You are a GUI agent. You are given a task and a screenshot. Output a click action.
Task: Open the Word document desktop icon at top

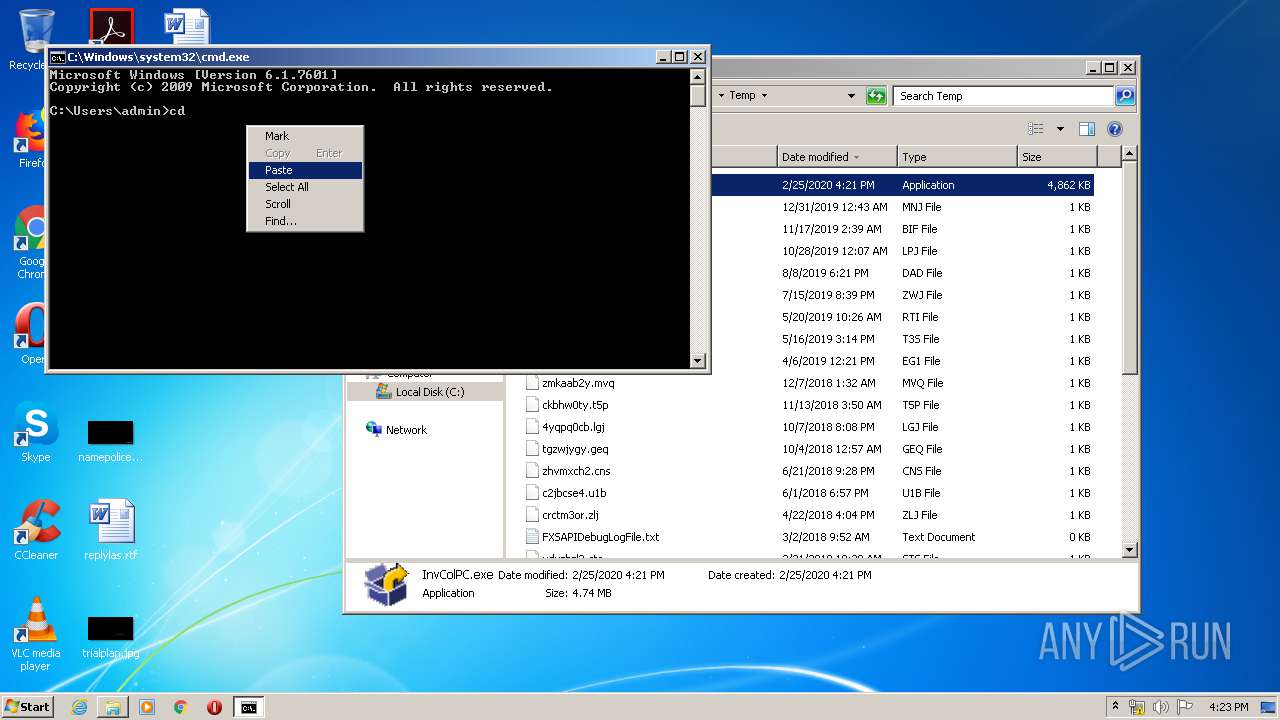(187, 27)
